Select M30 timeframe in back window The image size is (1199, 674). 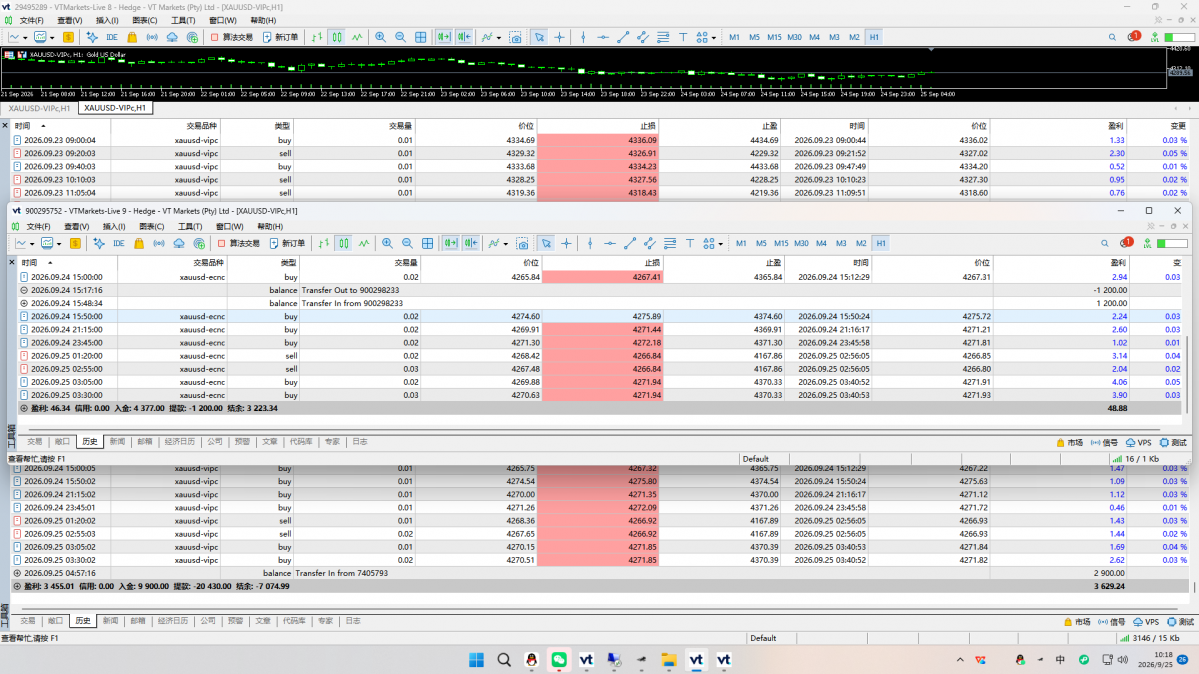point(794,37)
